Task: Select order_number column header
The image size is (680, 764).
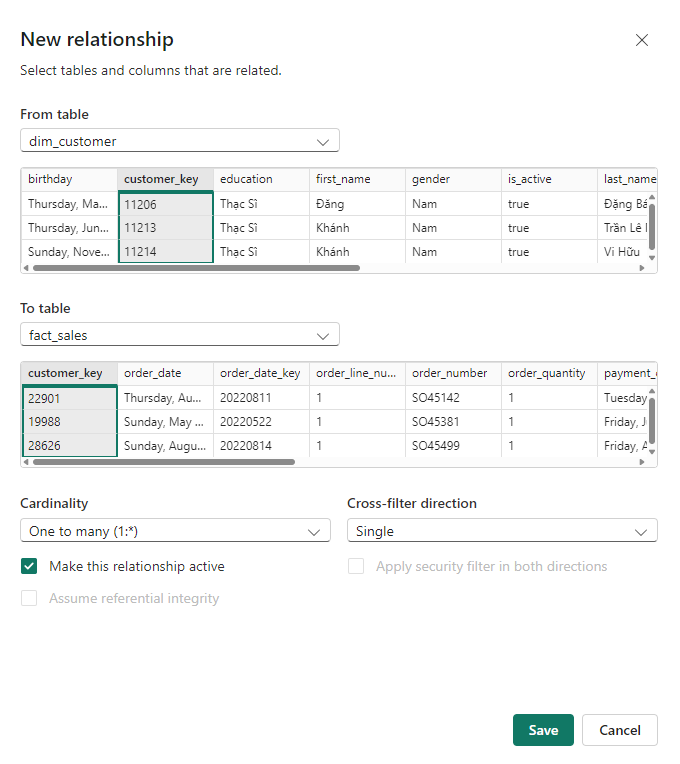Action: point(453,373)
